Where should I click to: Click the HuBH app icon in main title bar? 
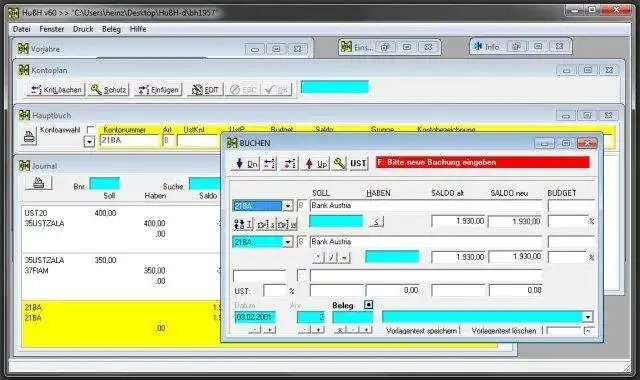[13, 13]
